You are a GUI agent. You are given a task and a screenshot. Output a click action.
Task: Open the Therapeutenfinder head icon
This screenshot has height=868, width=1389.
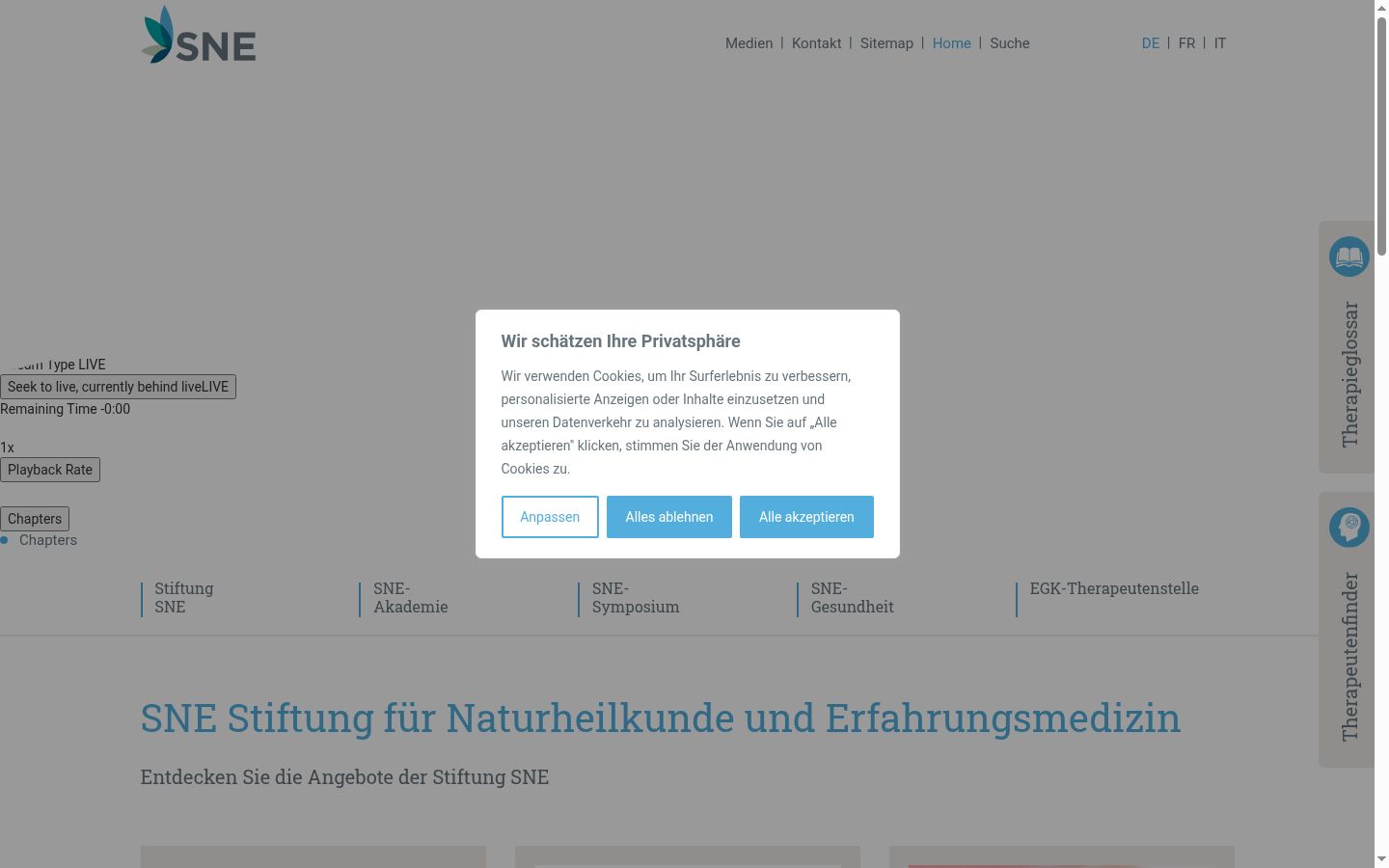point(1349,527)
